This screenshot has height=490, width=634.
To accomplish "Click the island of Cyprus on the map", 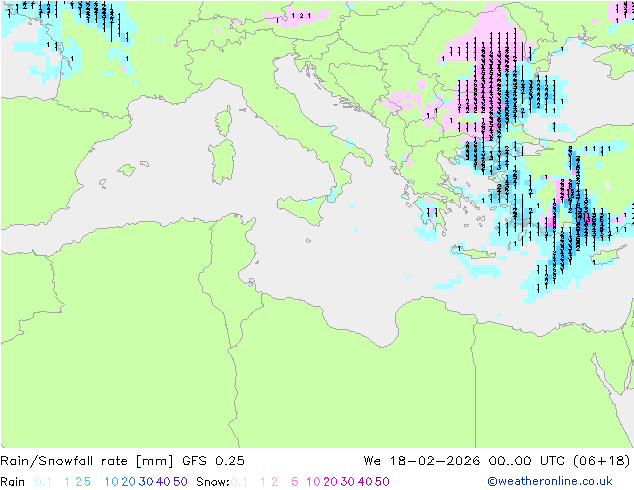I will pos(606,255).
